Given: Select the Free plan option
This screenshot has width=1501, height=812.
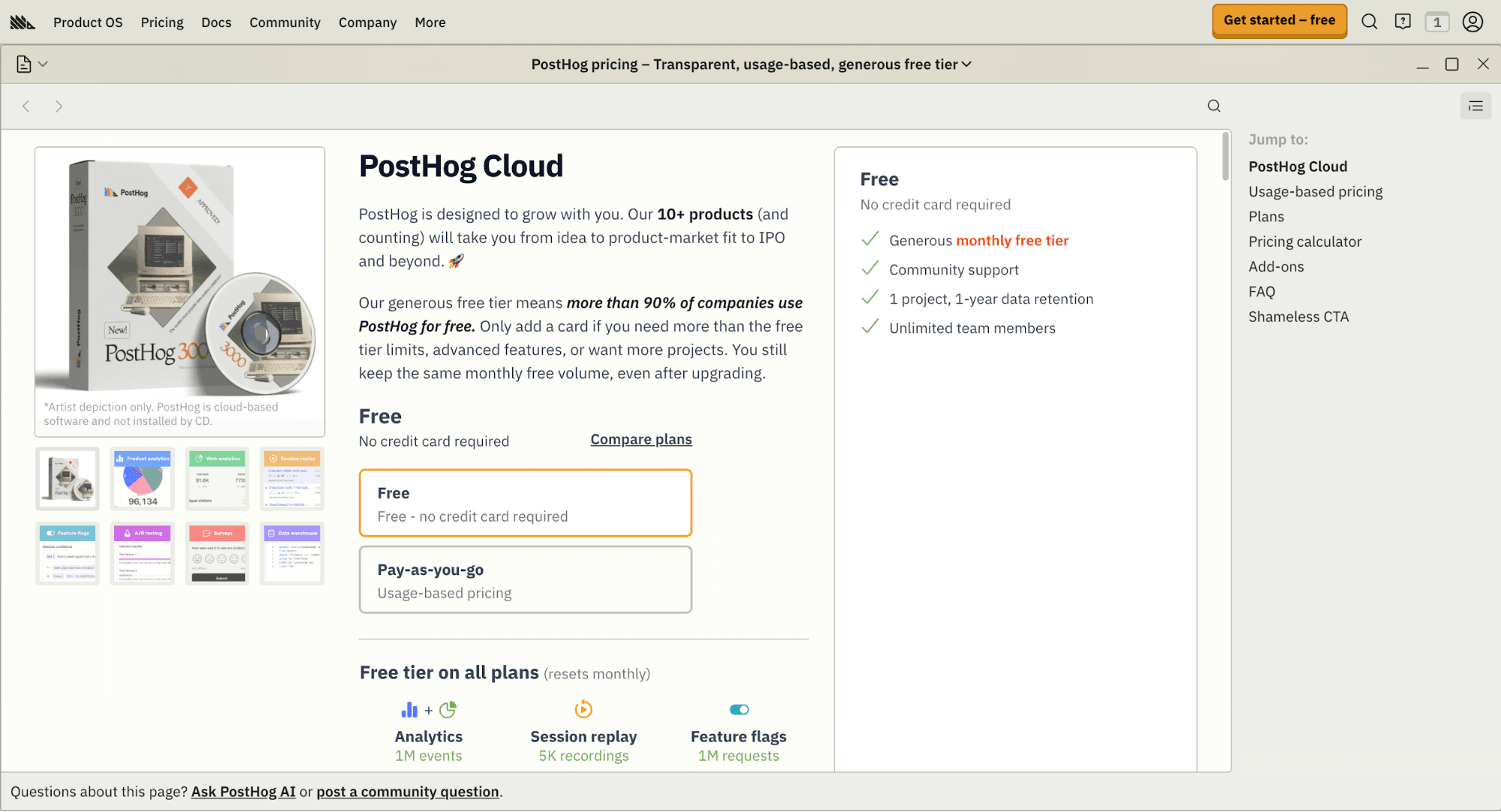Looking at the screenshot, I should point(525,503).
